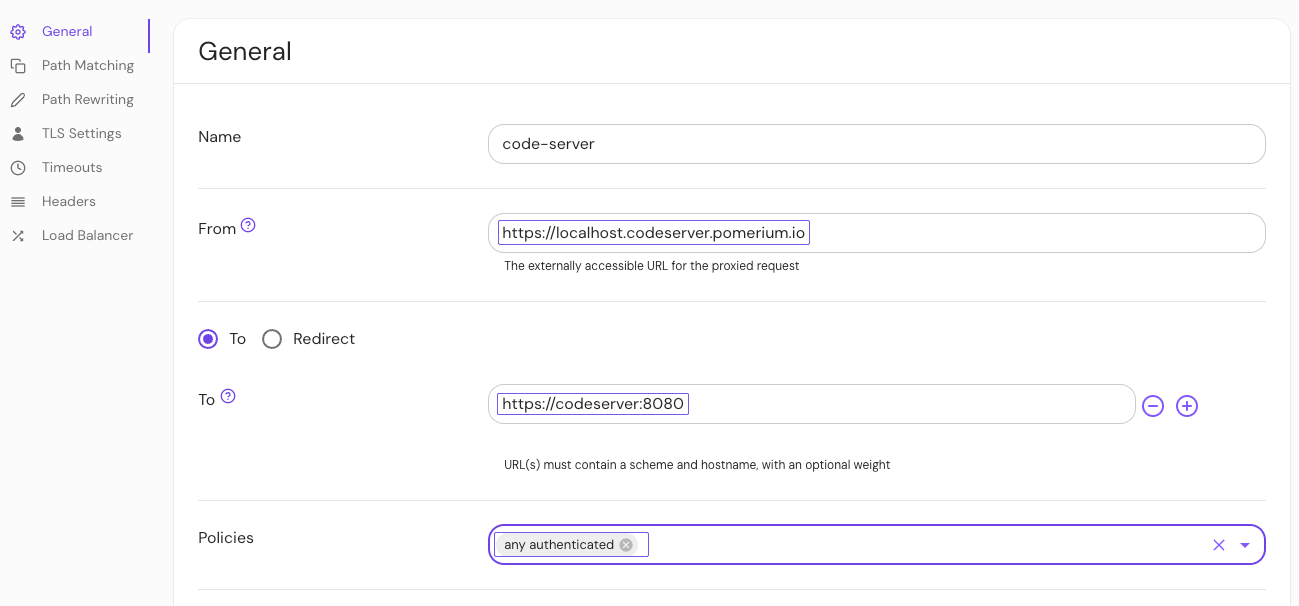This screenshot has width=1299, height=606.
Task: Click the From URL input field
Action: (877, 233)
